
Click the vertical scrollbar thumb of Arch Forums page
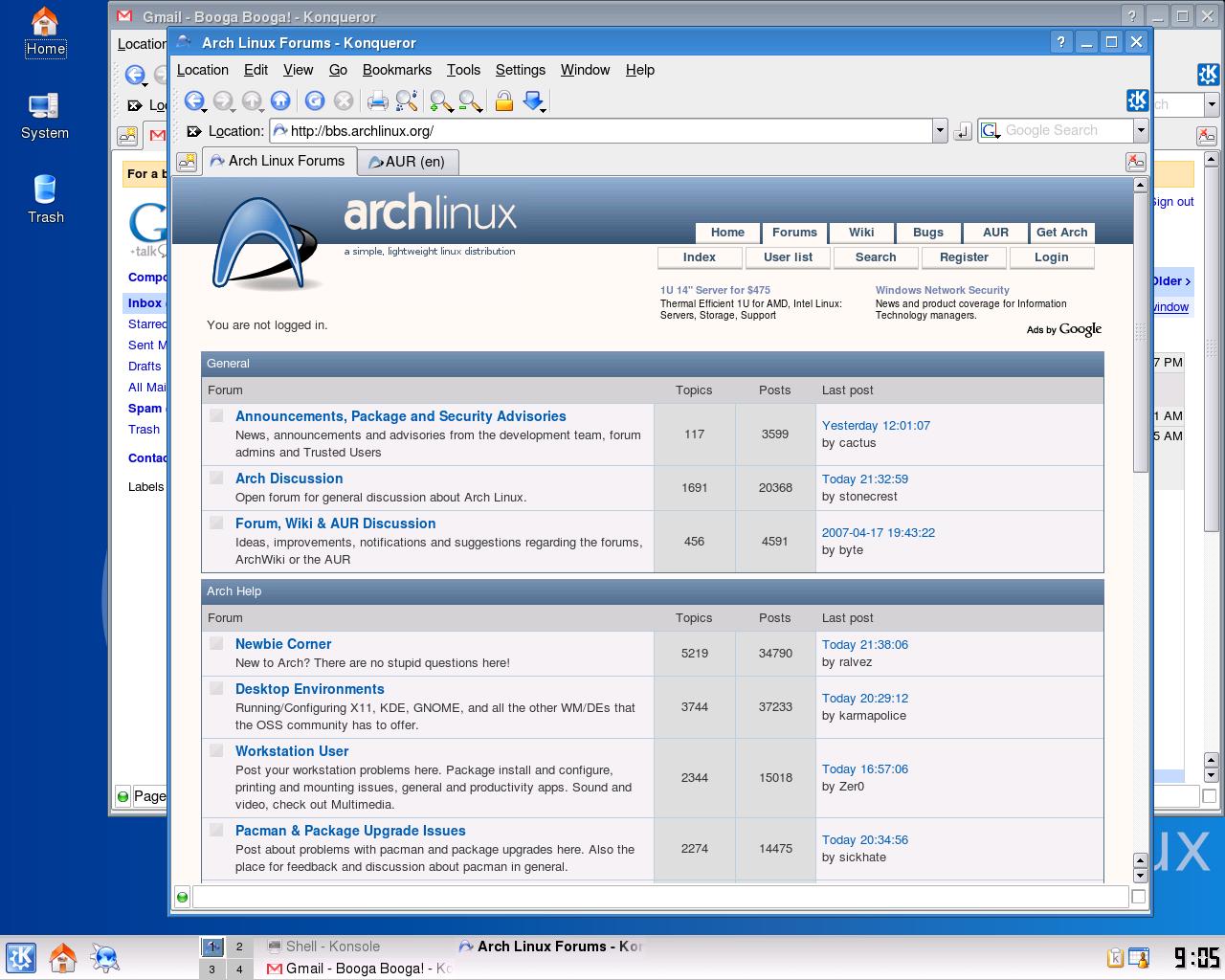pos(1140,332)
